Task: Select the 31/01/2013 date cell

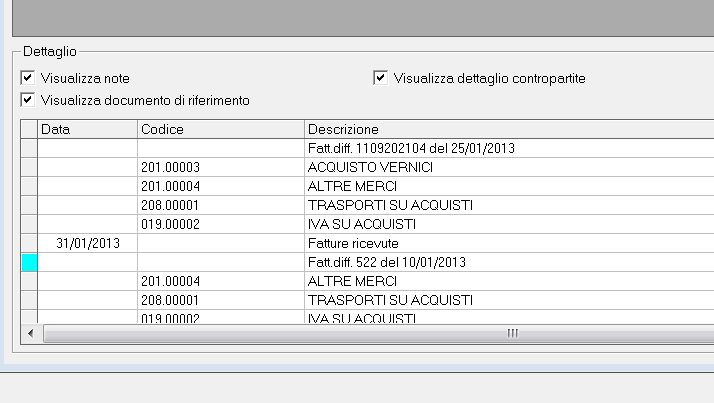Action: point(87,244)
